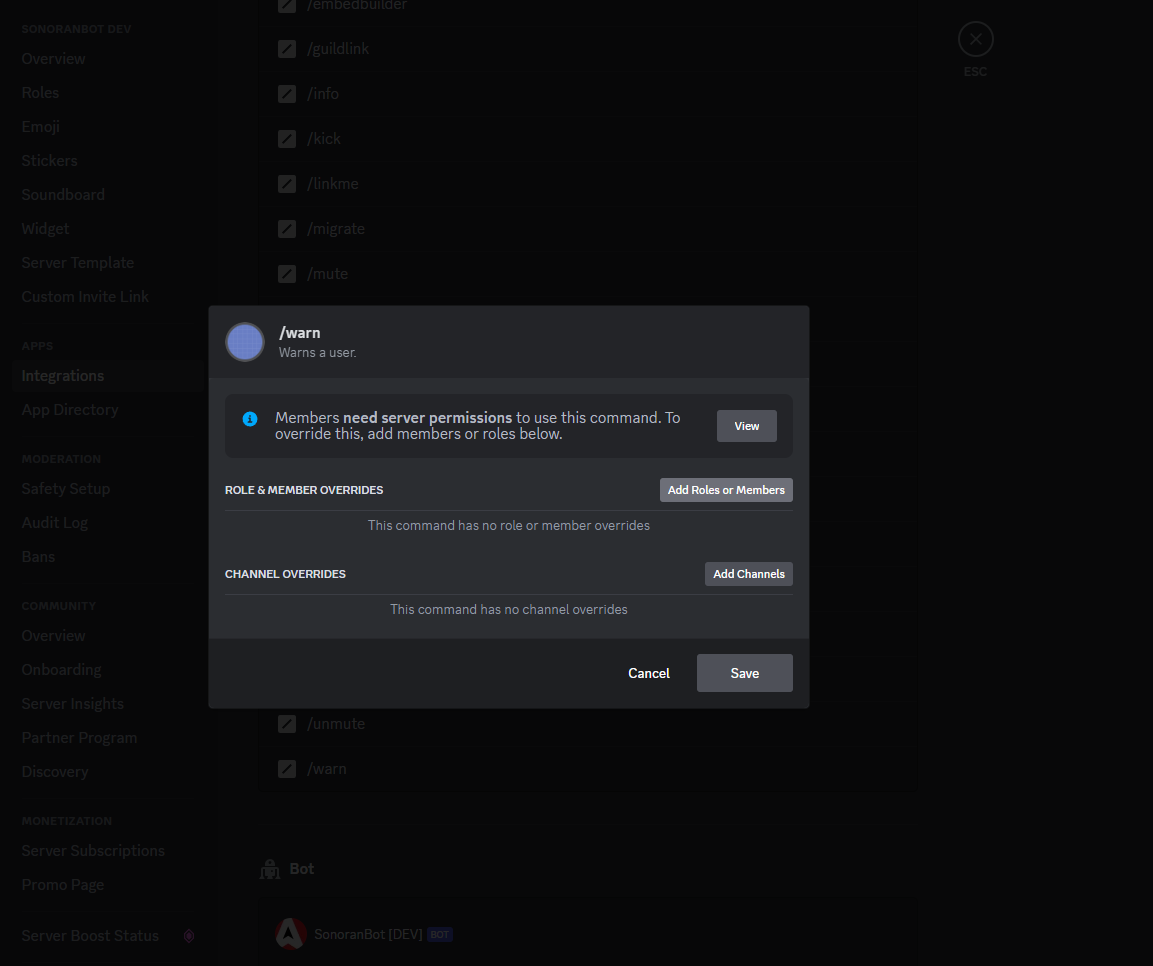Open Server Insights
Viewport: 1153px width, 966px height.
pyautogui.click(x=107, y=704)
